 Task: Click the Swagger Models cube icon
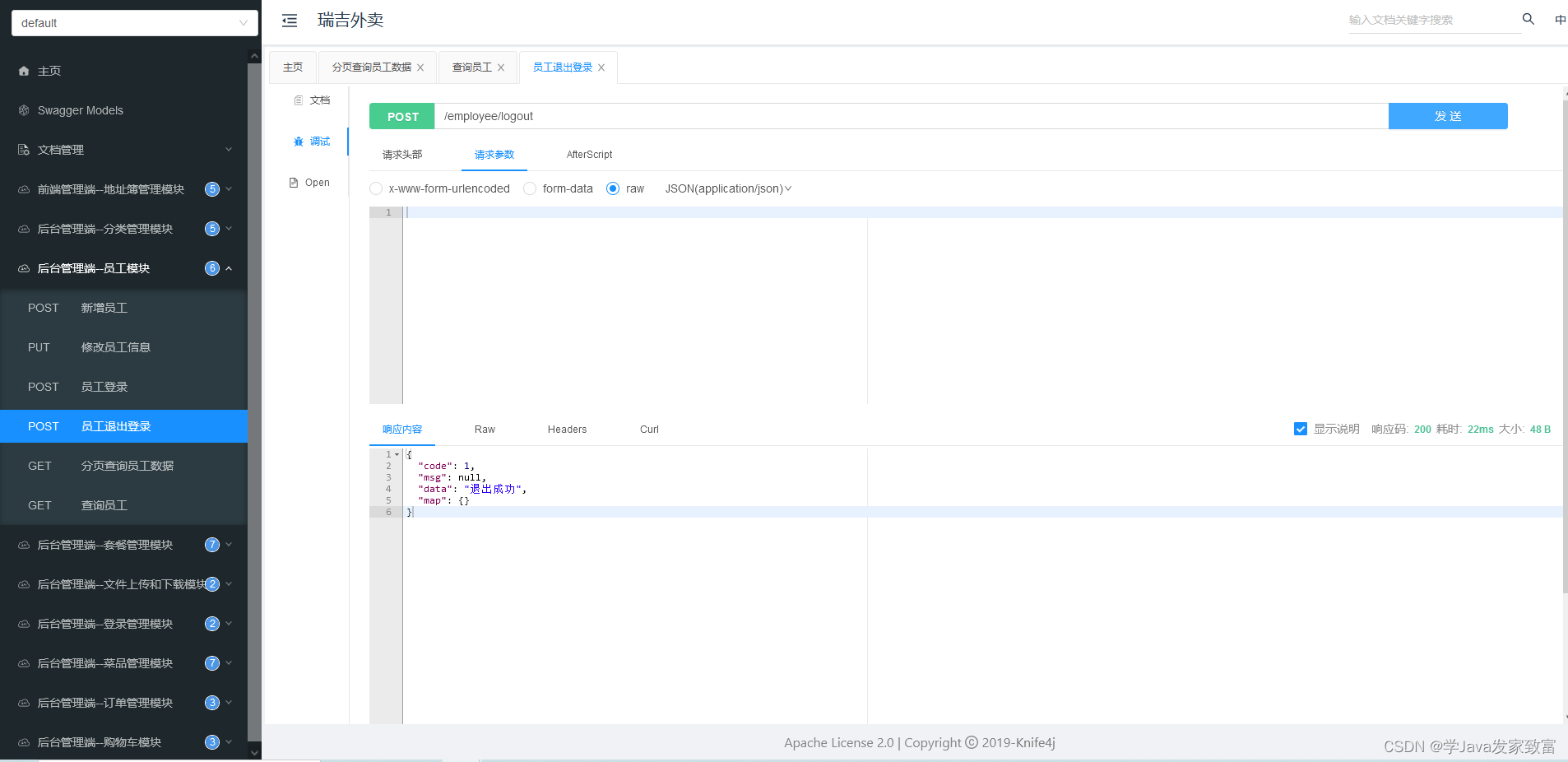coord(24,110)
